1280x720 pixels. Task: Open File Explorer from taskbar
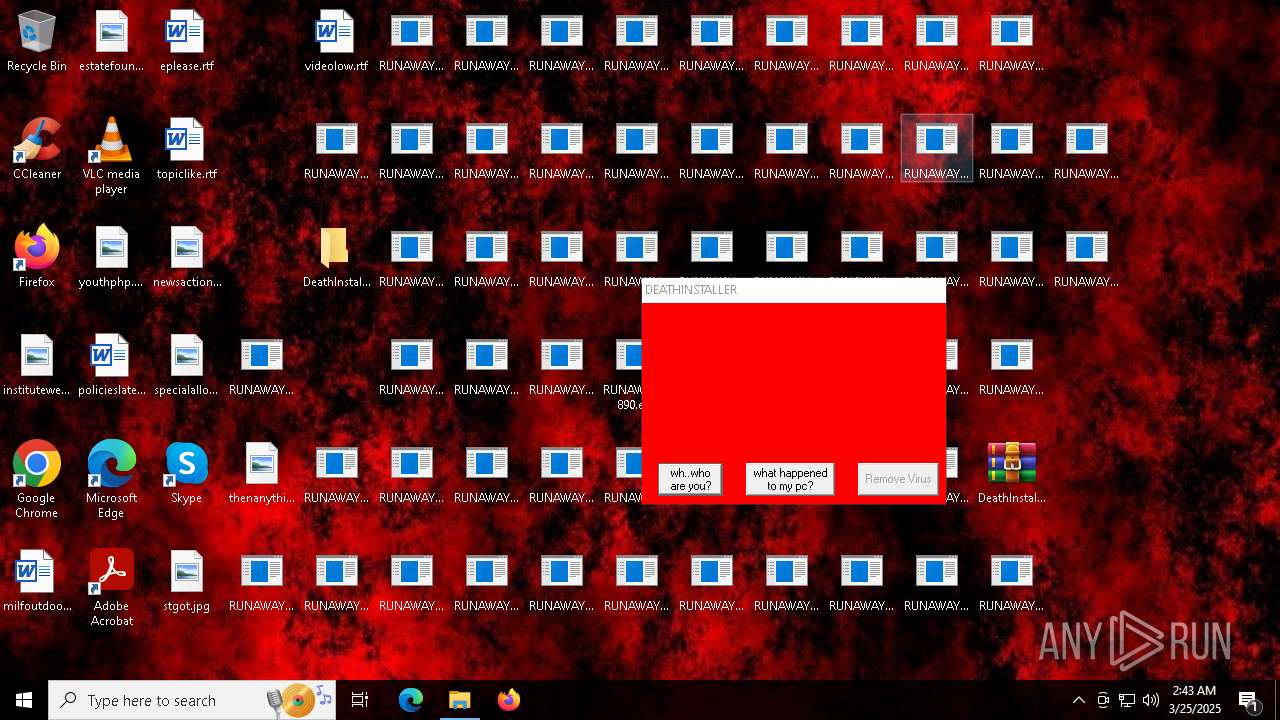[x=459, y=700]
